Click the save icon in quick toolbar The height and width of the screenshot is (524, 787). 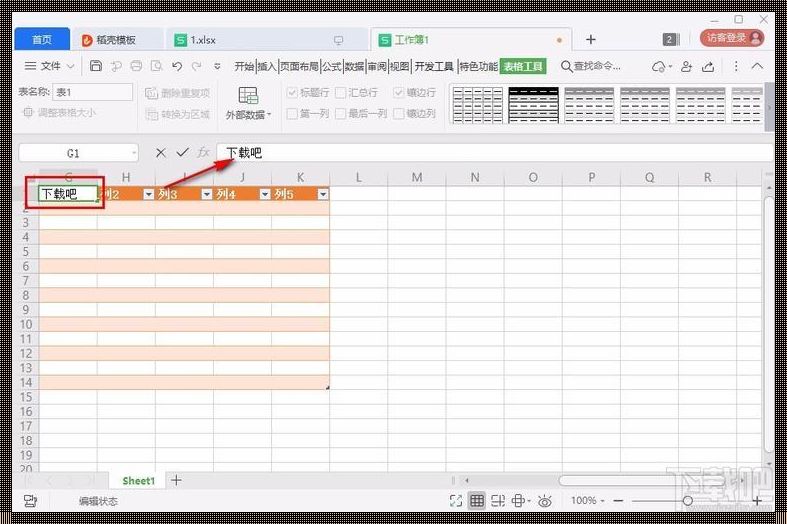point(96,66)
